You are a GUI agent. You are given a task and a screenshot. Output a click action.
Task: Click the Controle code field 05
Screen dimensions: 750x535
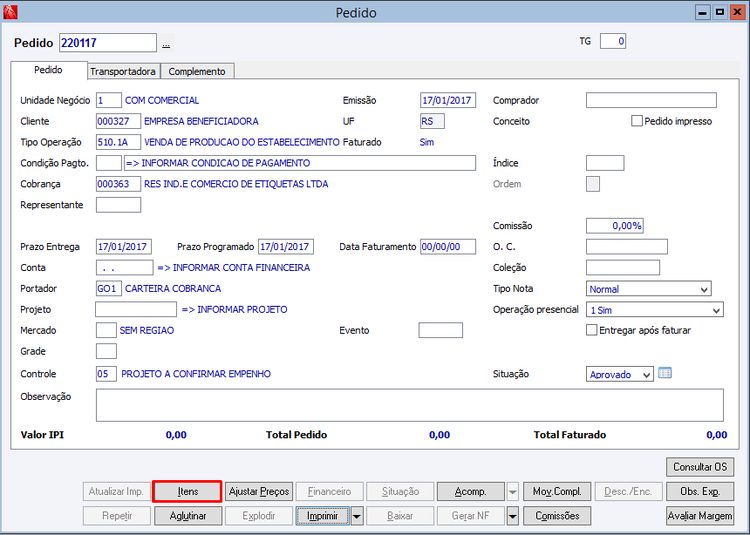(106, 374)
